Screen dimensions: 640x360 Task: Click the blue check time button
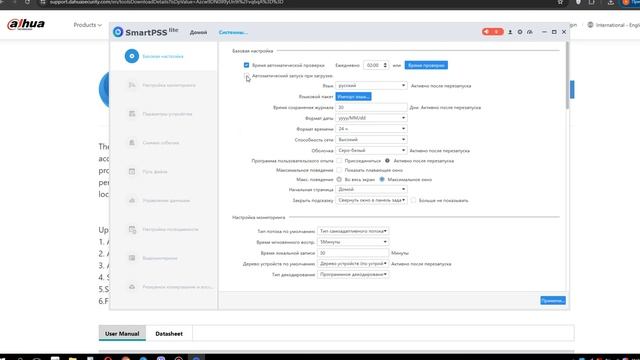point(426,65)
